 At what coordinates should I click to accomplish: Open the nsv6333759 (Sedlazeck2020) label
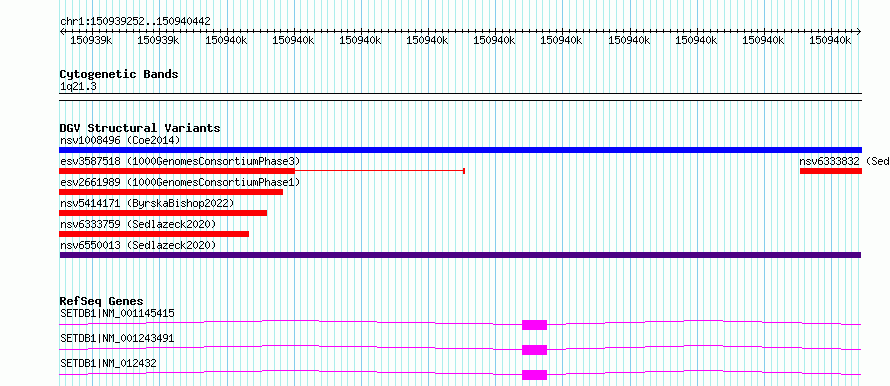138,224
